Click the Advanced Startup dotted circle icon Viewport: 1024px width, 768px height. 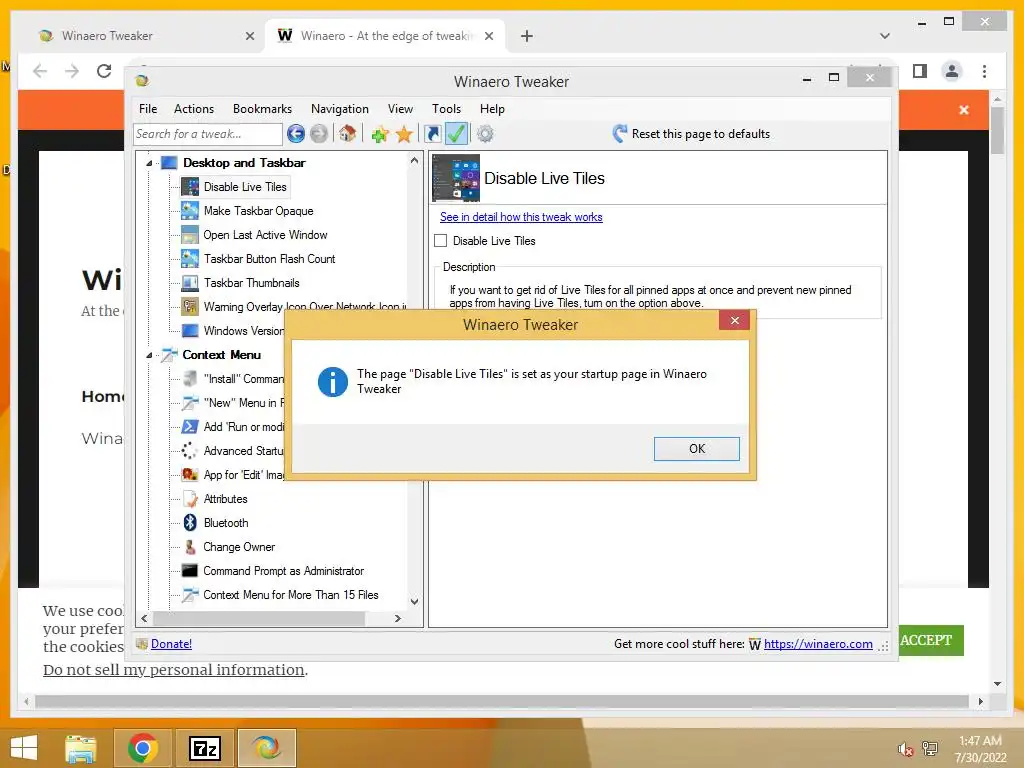[190, 451]
